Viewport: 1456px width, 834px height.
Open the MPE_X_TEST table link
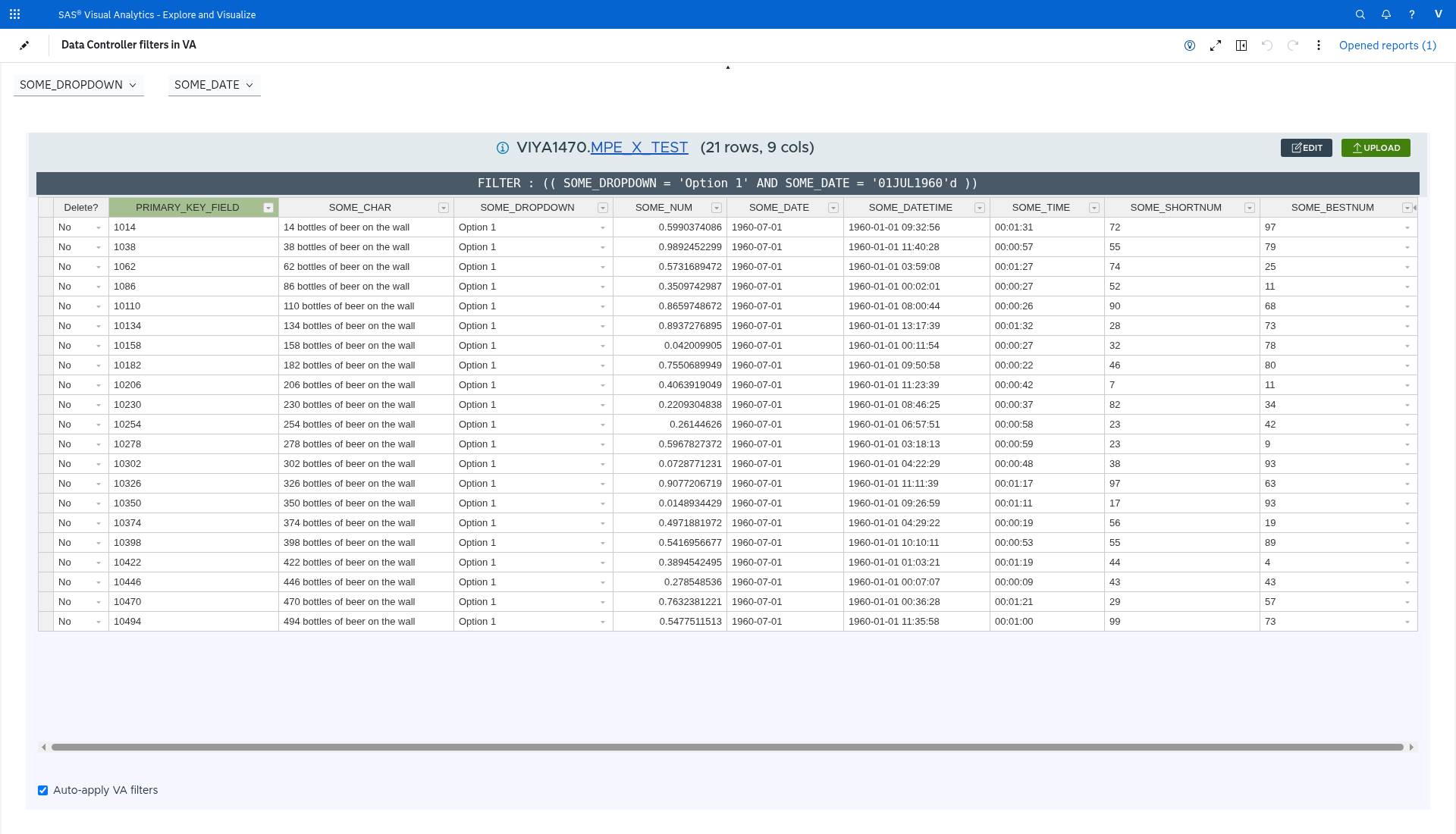(639, 147)
